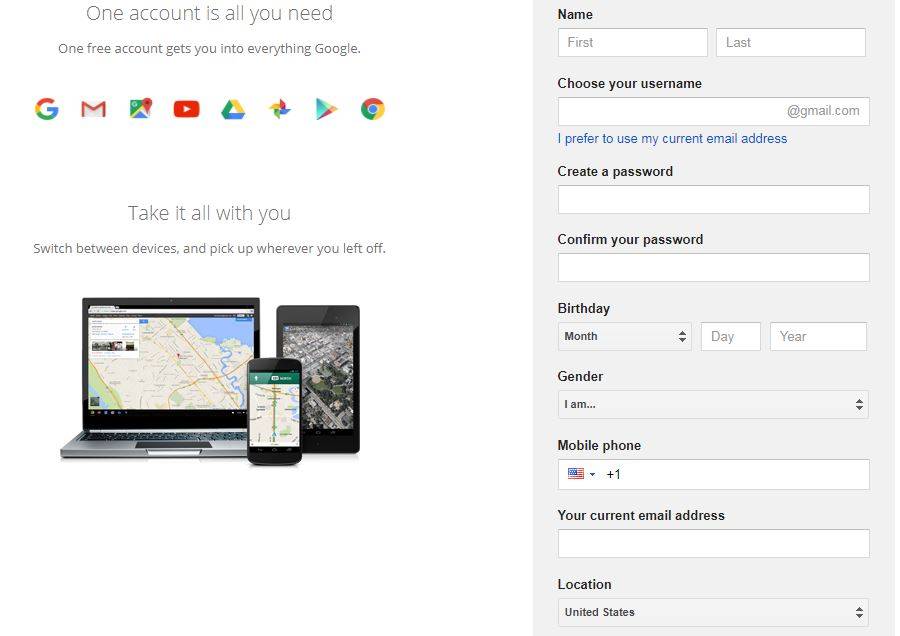Click the Gmail envelope icon
The height and width of the screenshot is (636, 900).
pos(94,108)
